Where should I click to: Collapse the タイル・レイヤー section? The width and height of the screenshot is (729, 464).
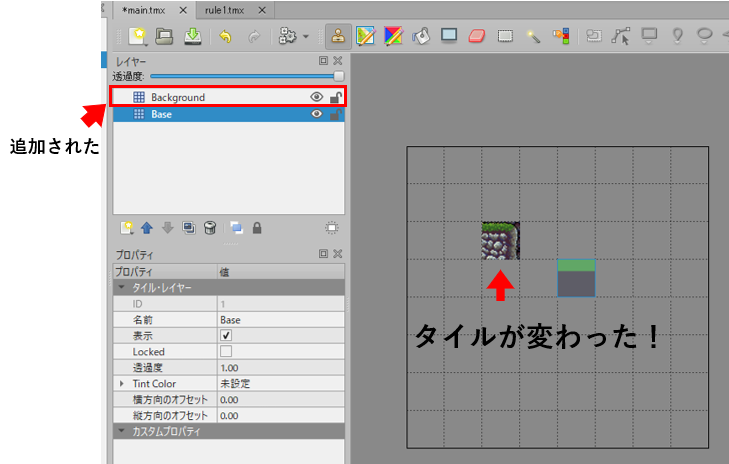122,287
